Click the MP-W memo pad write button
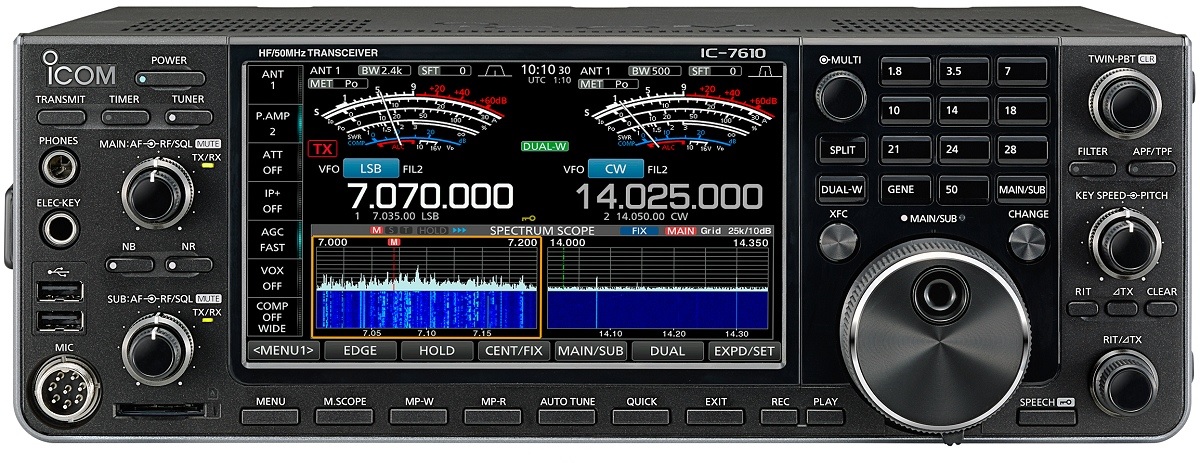Image resolution: width=1200 pixels, height=463 pixels. point(416,415)
